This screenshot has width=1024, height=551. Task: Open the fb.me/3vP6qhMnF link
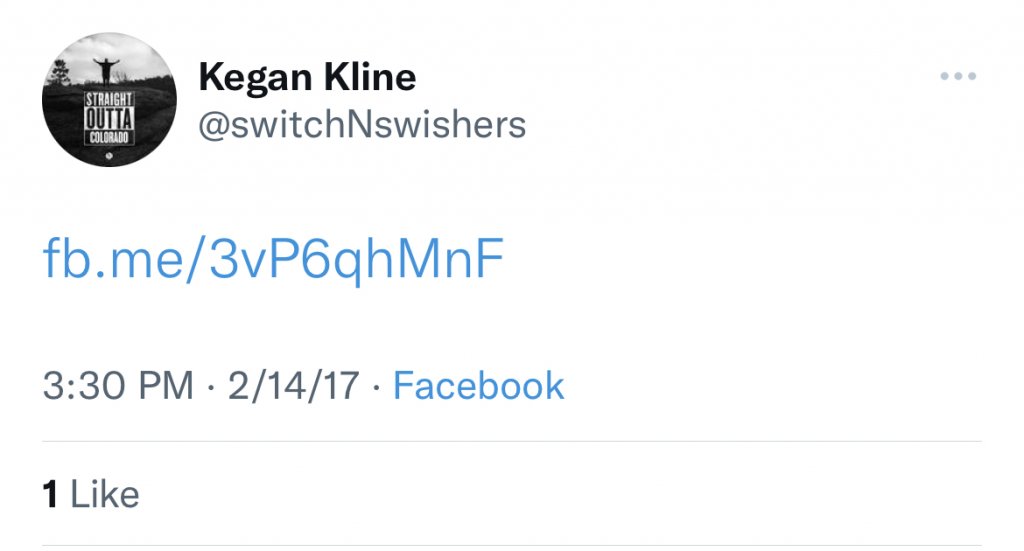pos(272,260)
